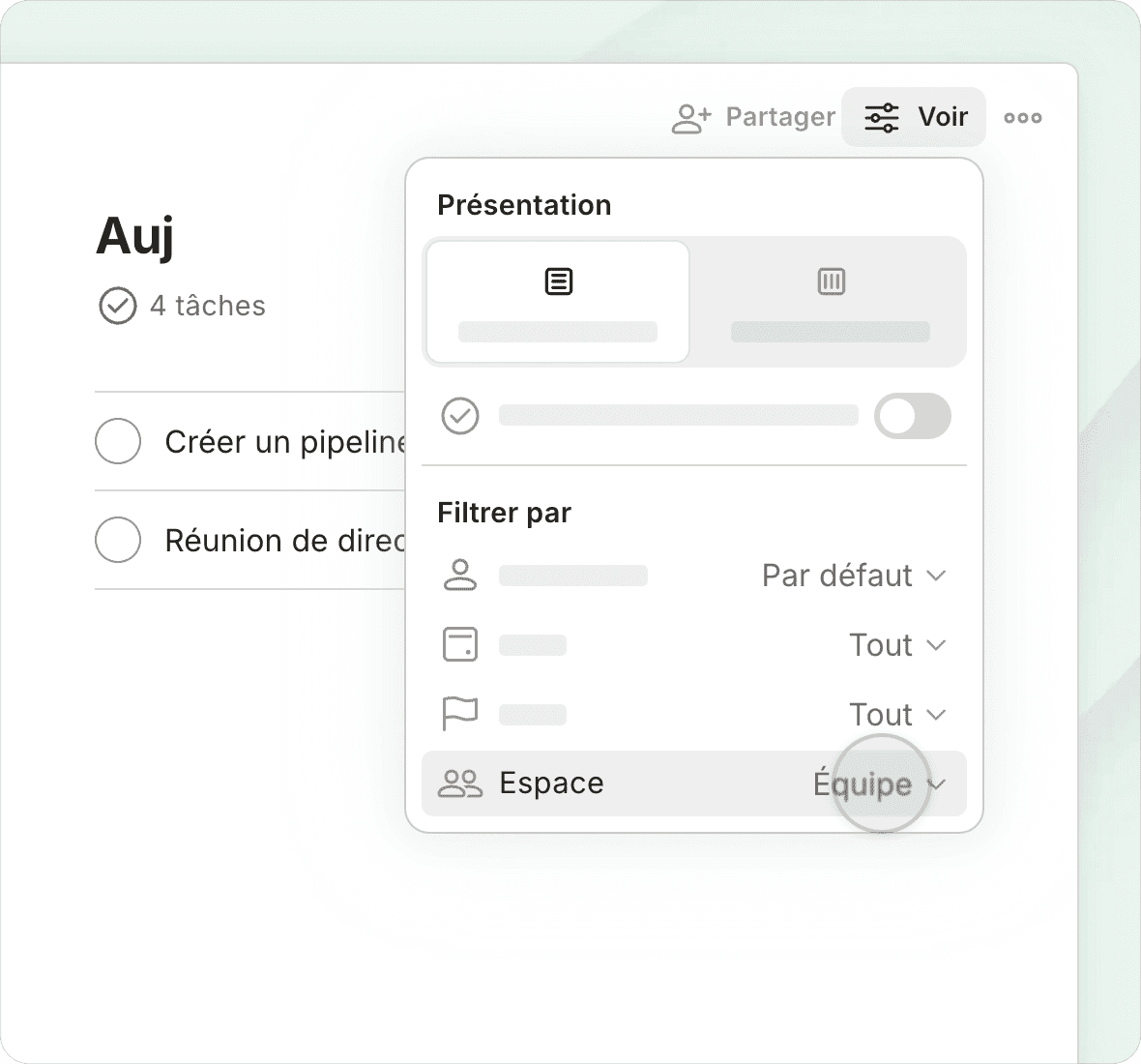The height and width of the screenshot is (1064, 1141).
Task: Expand the Par défaut dropdown
Action: 853,576
